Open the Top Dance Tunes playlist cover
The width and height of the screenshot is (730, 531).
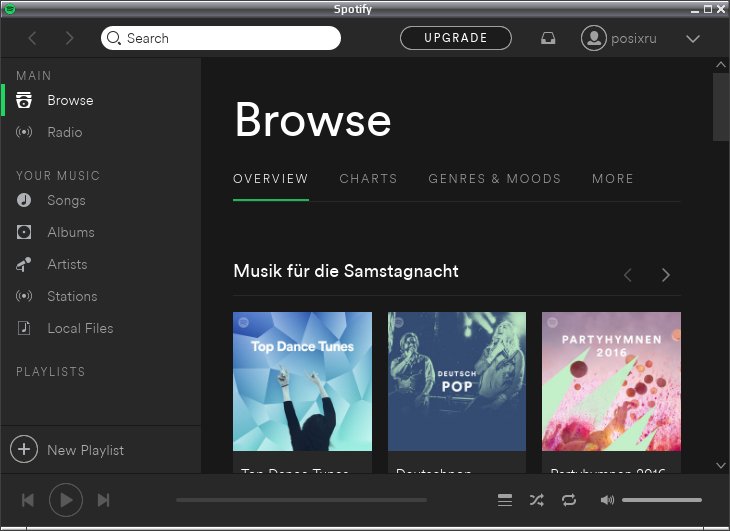302,381
